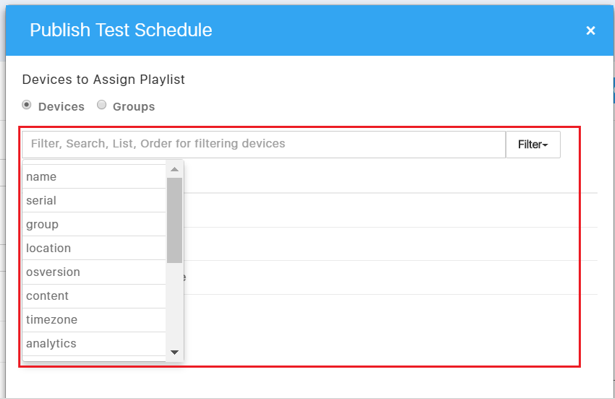Image resolution: width=615 pixels, height=399 pixels.
Task: Focus the filtering devices search field
Action: (x=264, y=144)
